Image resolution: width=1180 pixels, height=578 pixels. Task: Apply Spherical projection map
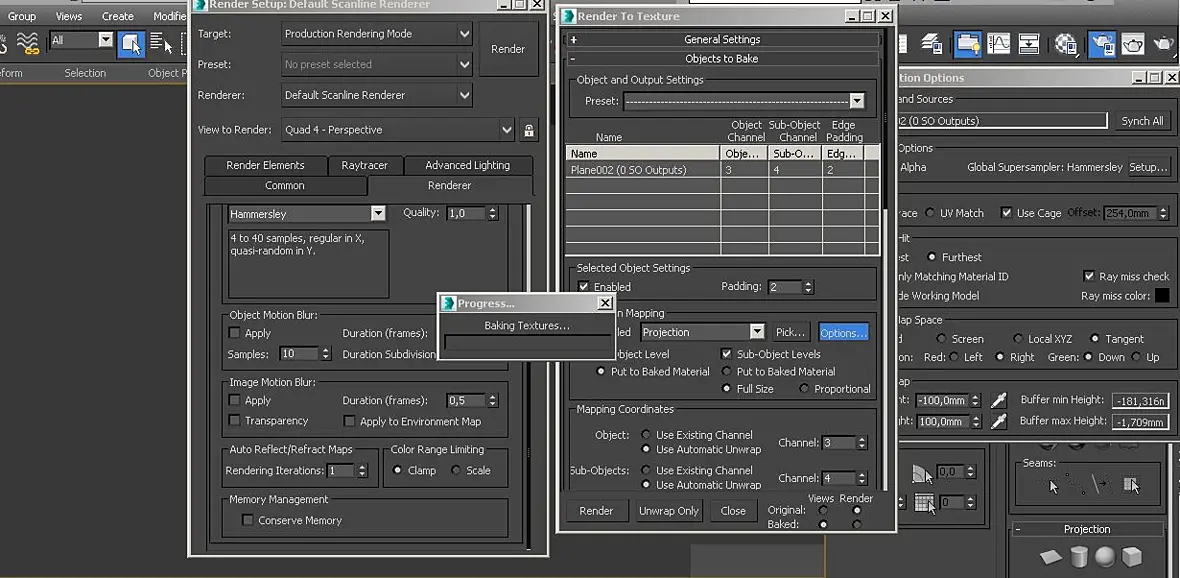[x=1105, y=557]
